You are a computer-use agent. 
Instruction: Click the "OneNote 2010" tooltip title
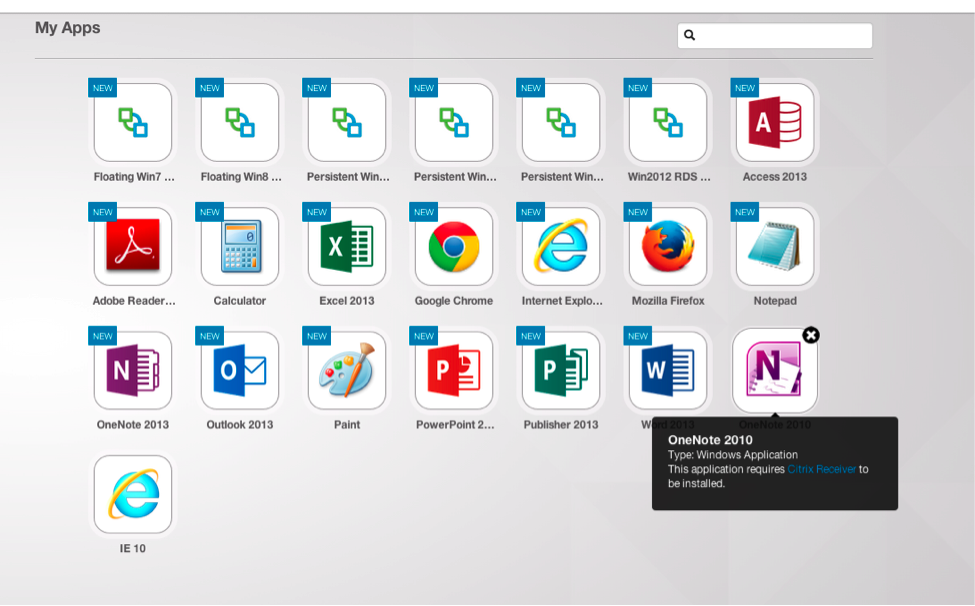point(710,439)
